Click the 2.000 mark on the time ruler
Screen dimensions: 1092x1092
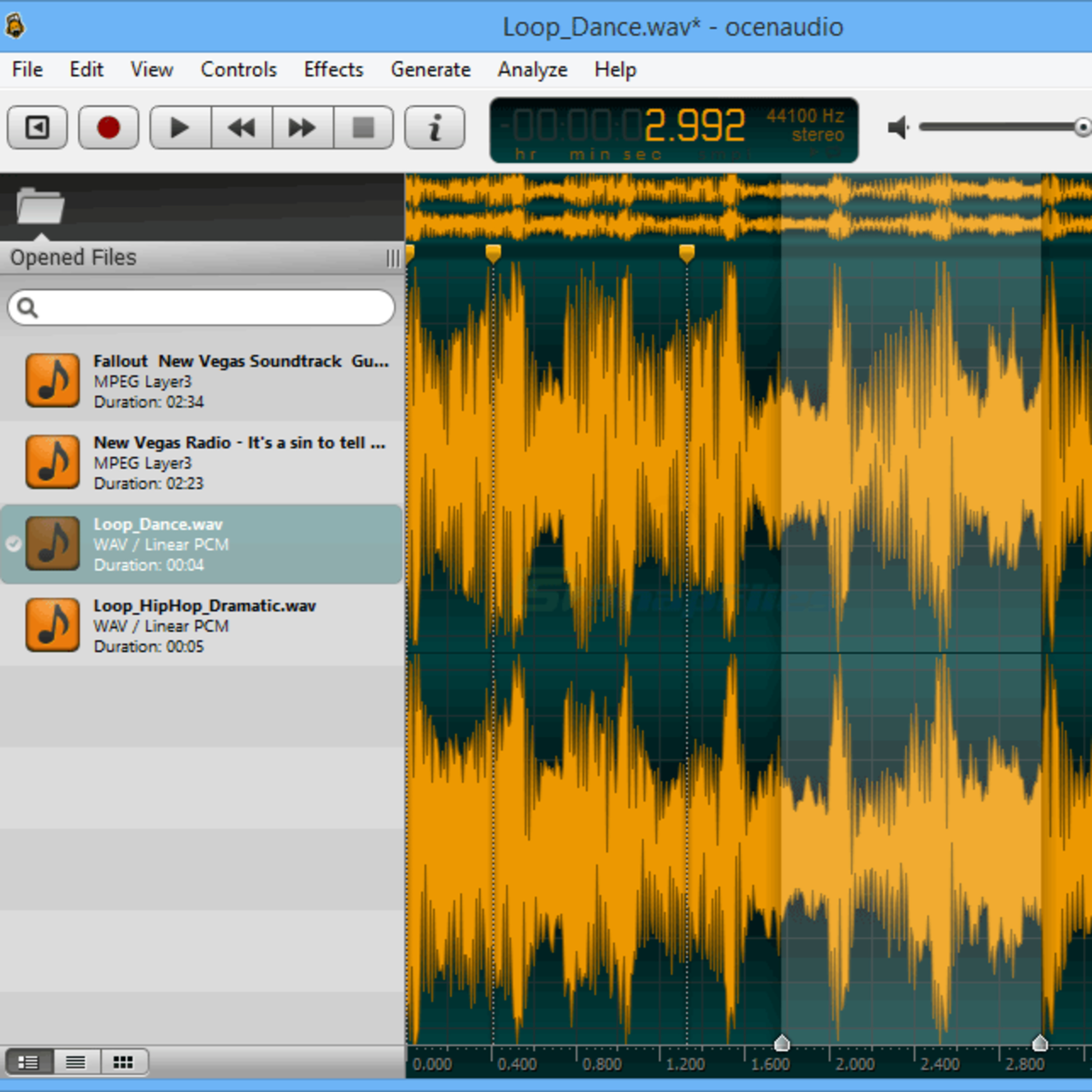(x=855, y=1065)
